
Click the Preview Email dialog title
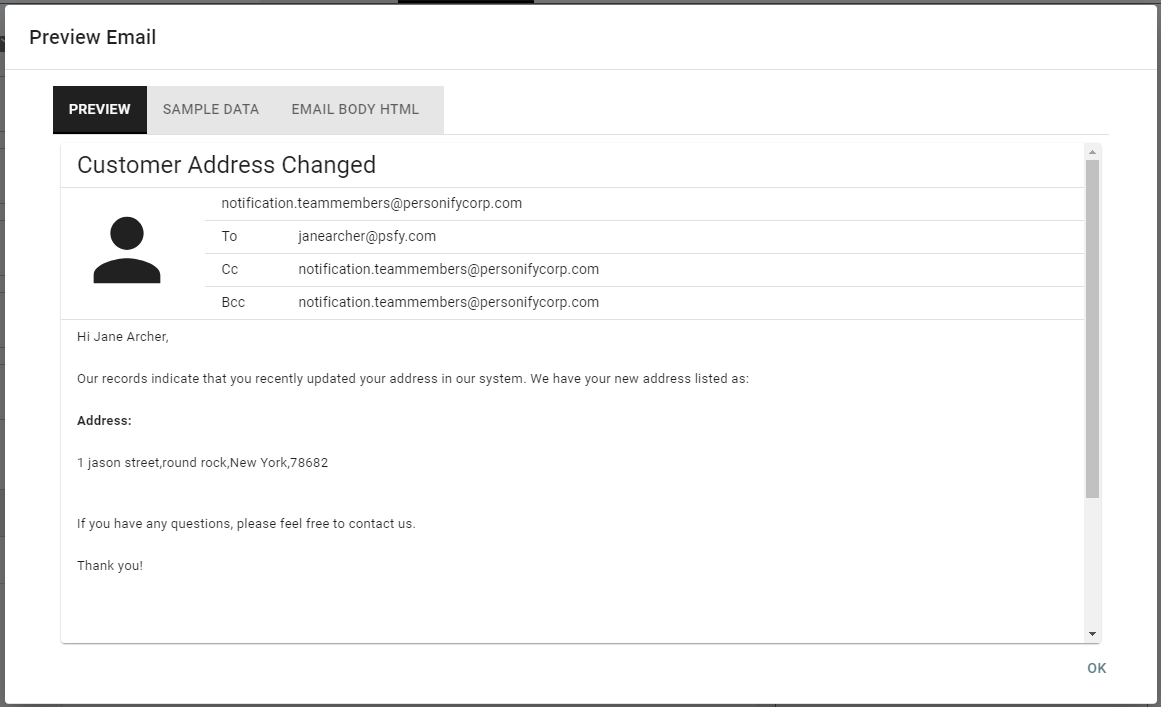[x=93, y=37]
